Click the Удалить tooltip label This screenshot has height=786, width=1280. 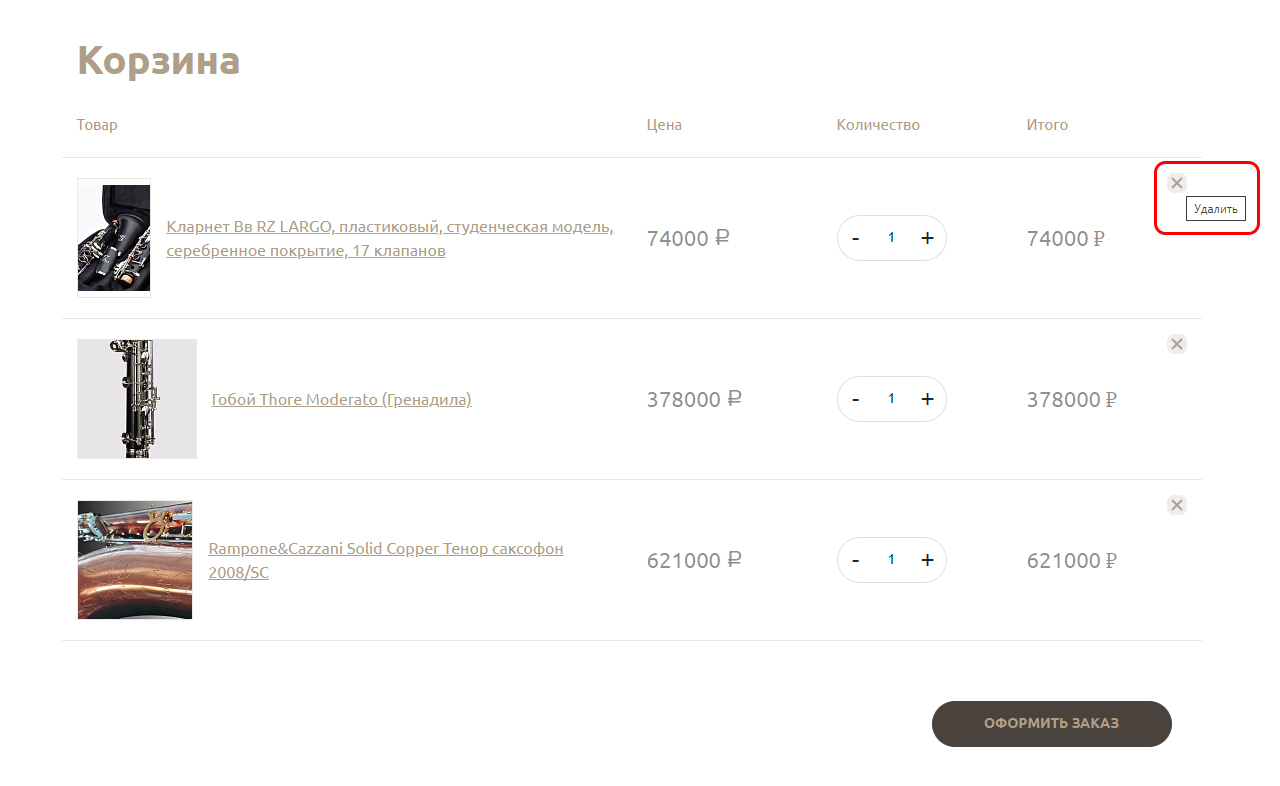(1215, 209)
